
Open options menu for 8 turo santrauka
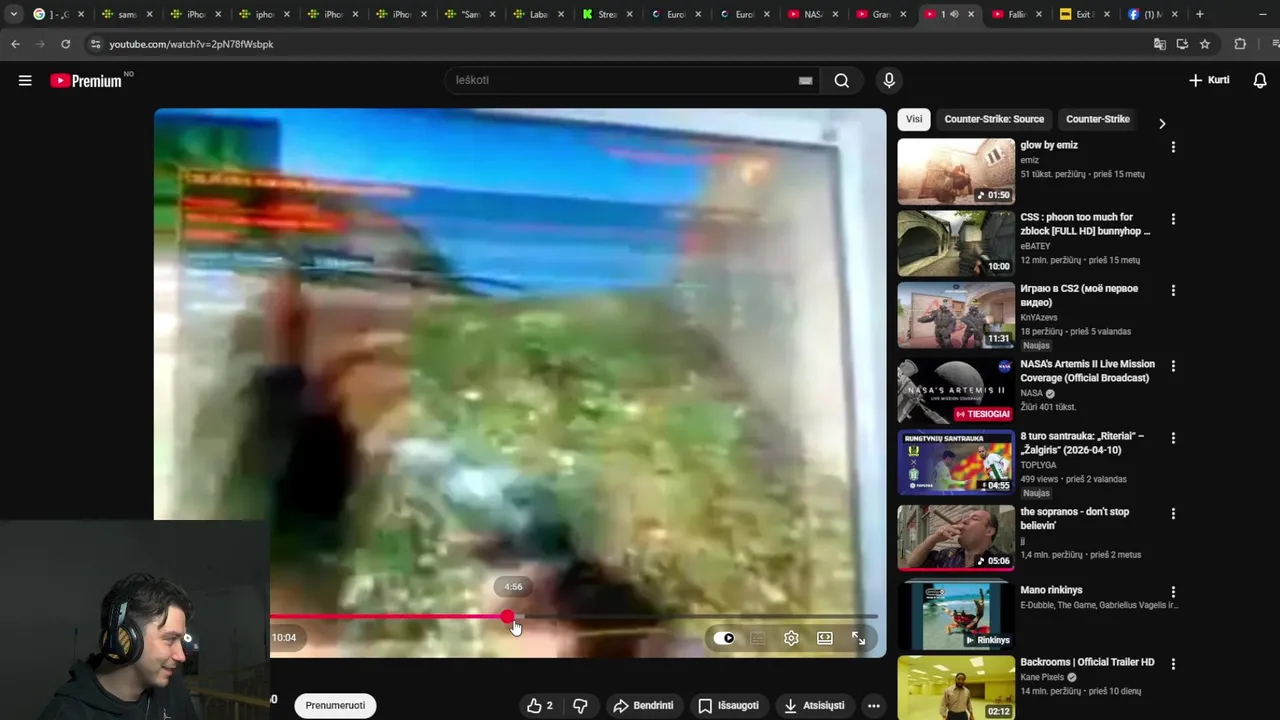pos(1173,438)
